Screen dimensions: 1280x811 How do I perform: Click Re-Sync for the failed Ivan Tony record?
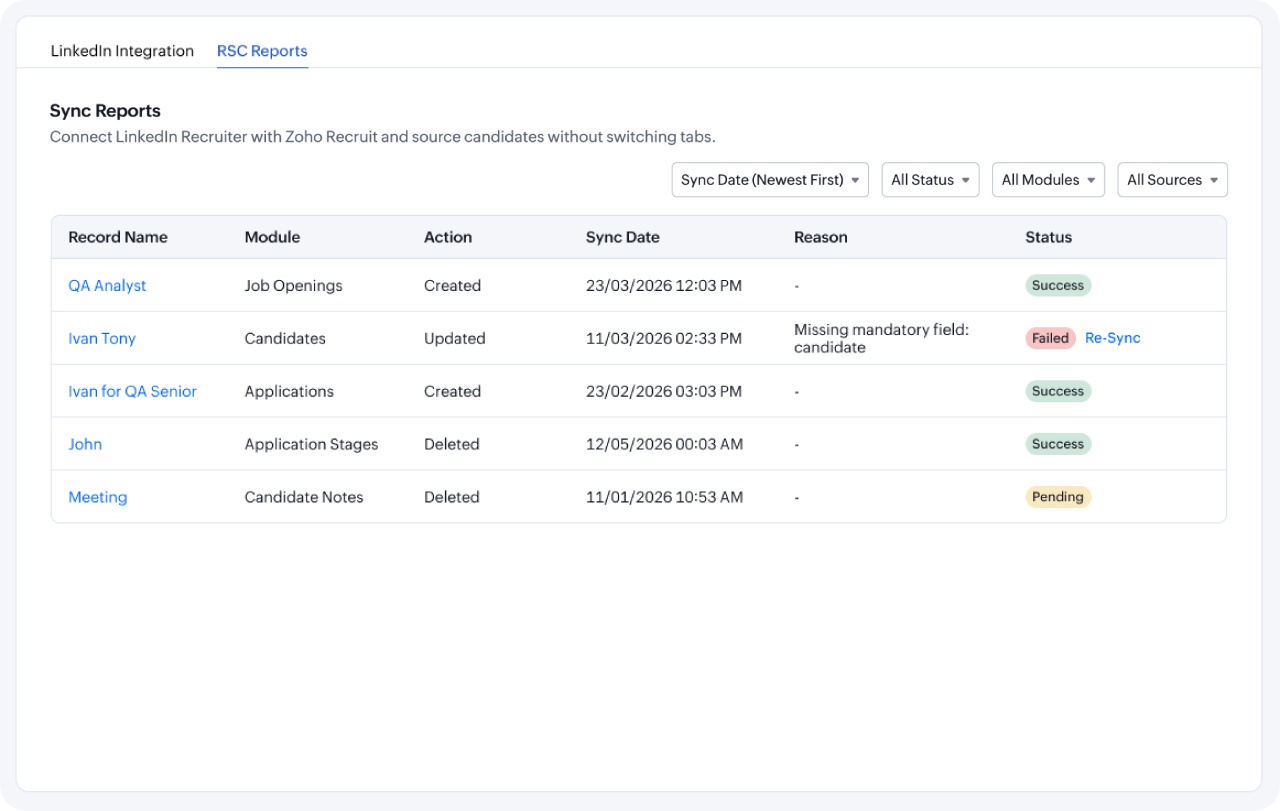click(x=1112, y=338)
